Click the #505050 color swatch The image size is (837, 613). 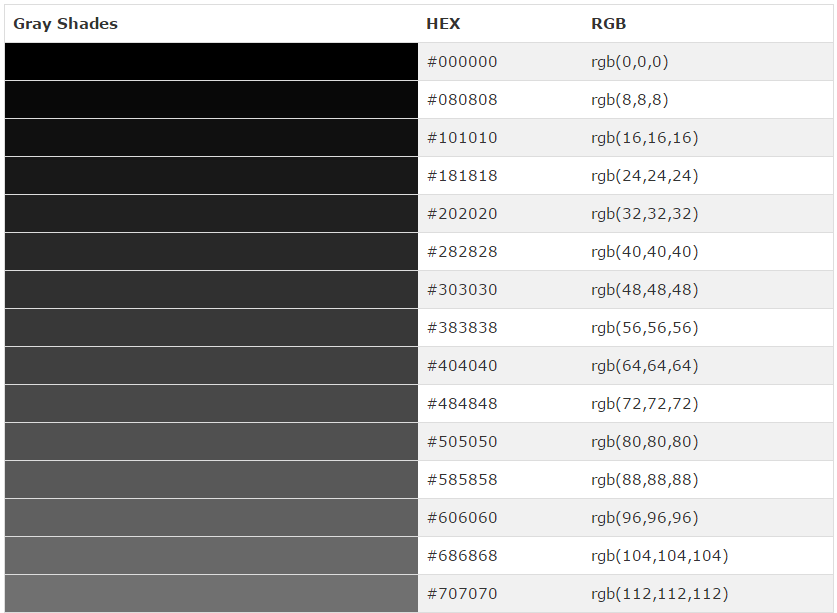211,442
